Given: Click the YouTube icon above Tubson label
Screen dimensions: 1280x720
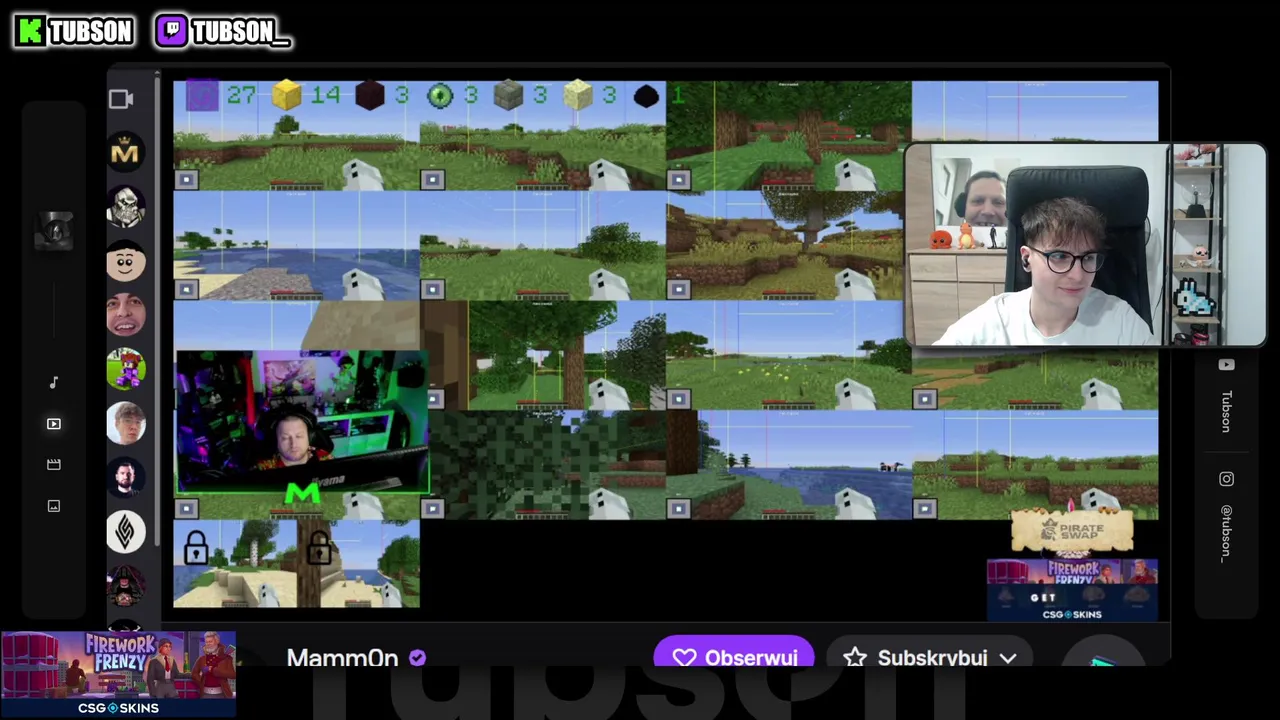Looking at the screenshot, I should 1226,365.
